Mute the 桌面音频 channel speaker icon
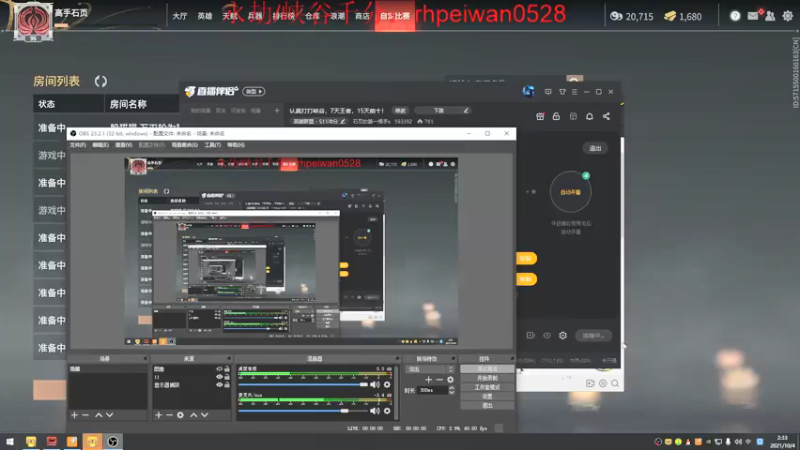 click(x=375, y=385)
